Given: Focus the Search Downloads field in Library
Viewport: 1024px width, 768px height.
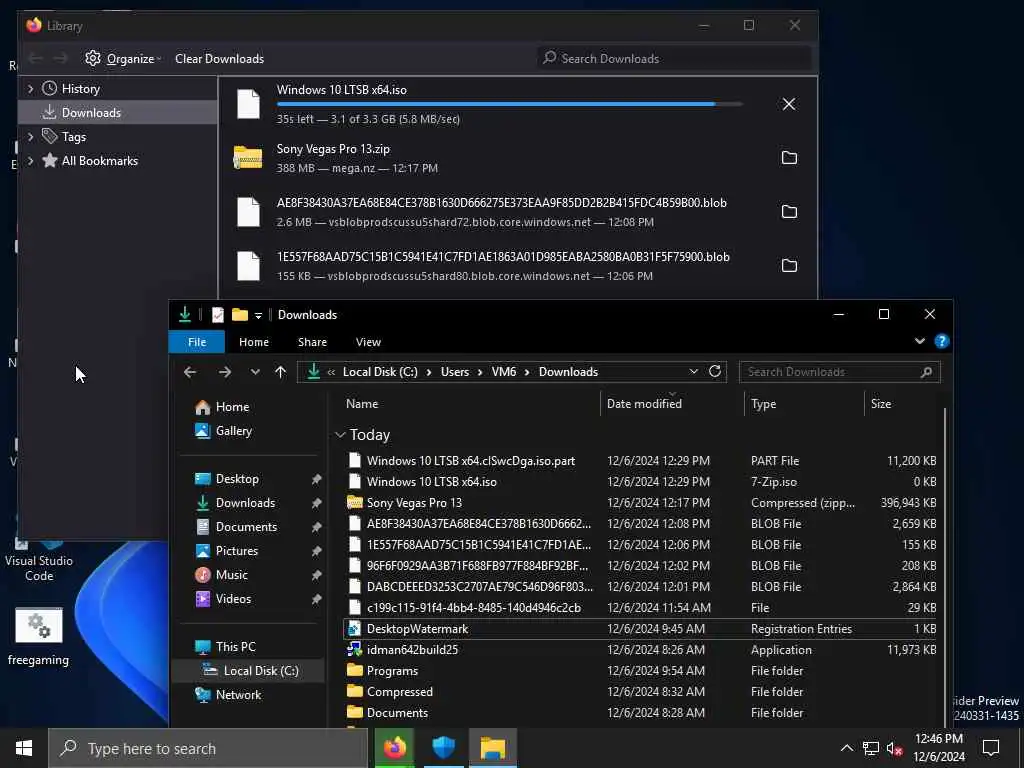Looking at the screenshot, I should [x=674, y=59].
